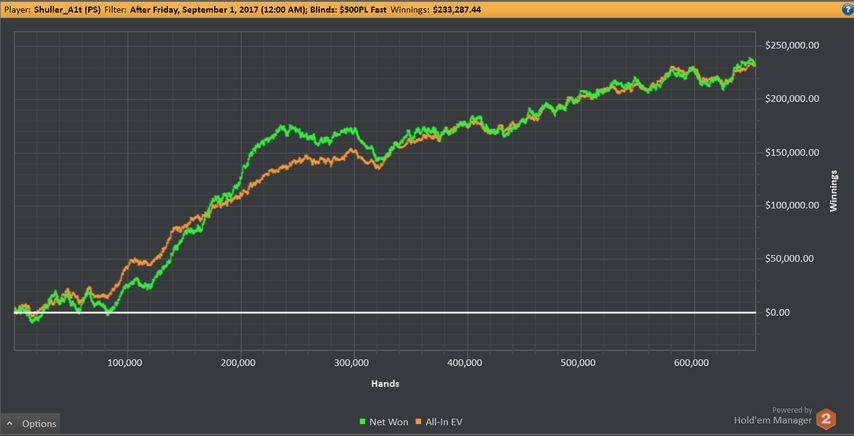Viewport: 854px width, 436px height.
Task: Click the $0.00 axis label
Action: 779,312
